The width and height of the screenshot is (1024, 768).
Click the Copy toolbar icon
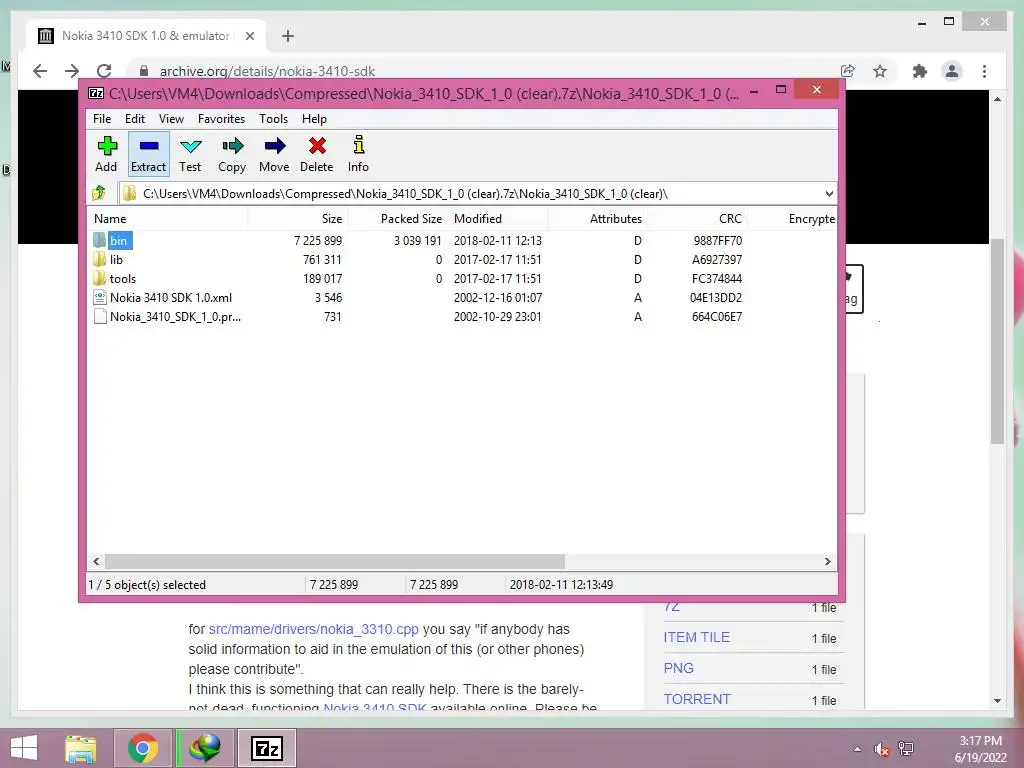232,154
